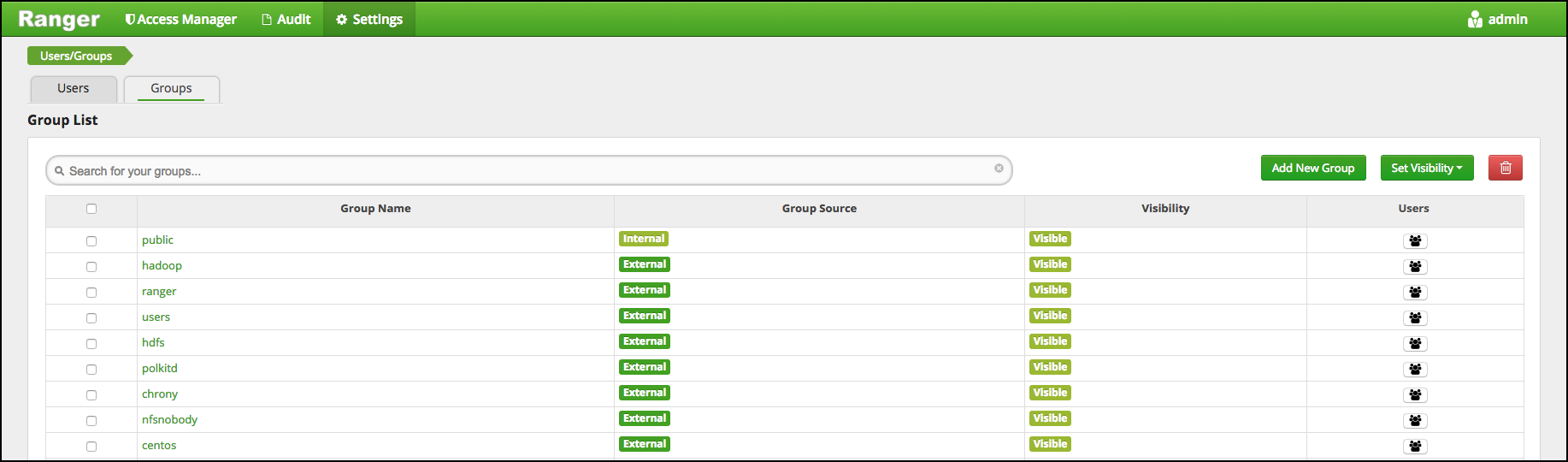Open users icon for hdfs group
This screenshot has width=1568, height=462.
click(x=1415, y=344)
